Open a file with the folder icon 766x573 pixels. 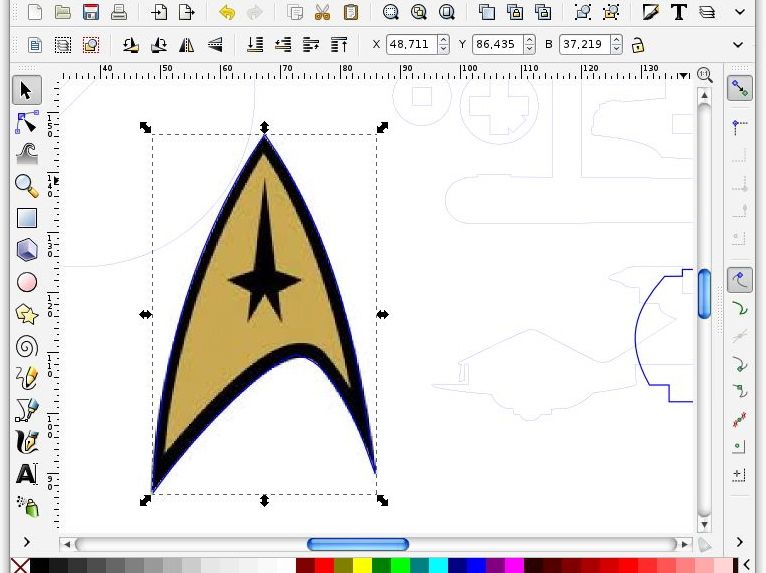click(x=63, y=11)
